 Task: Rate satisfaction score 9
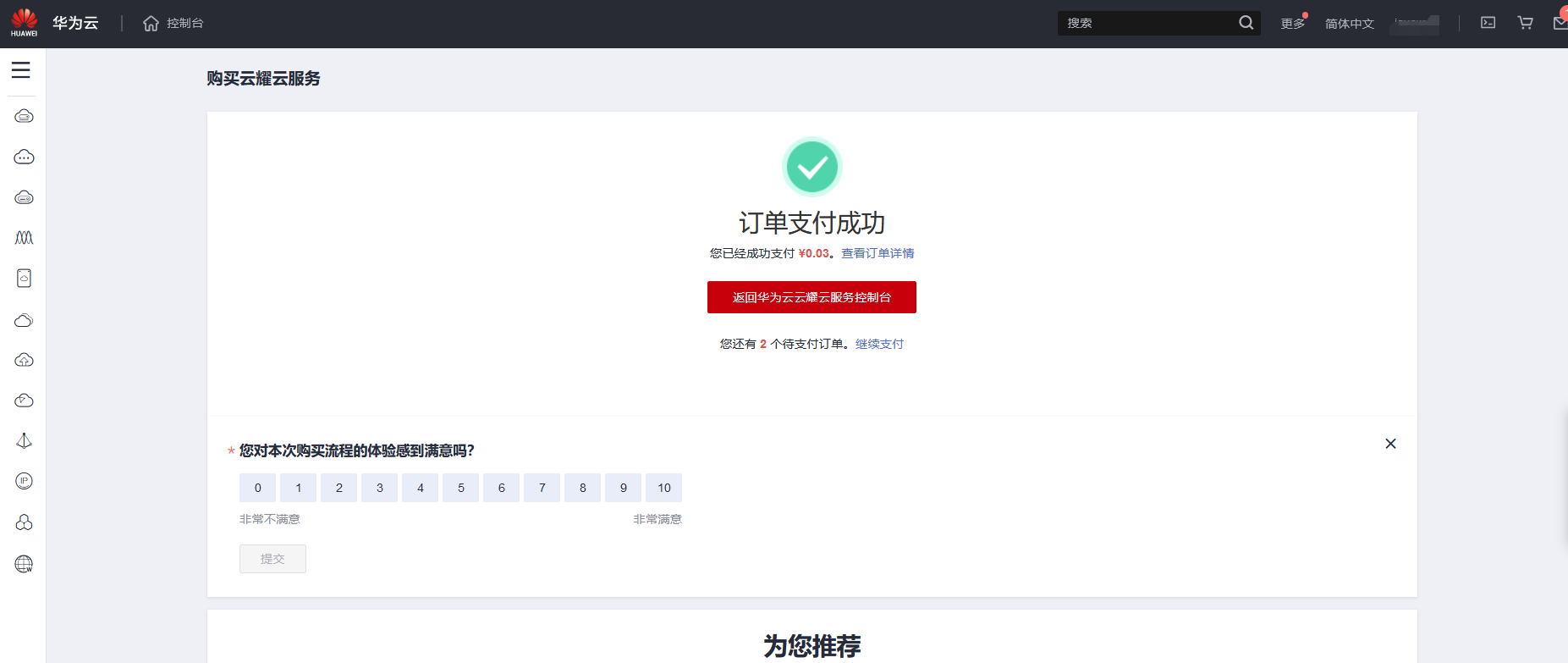[624, 488]
